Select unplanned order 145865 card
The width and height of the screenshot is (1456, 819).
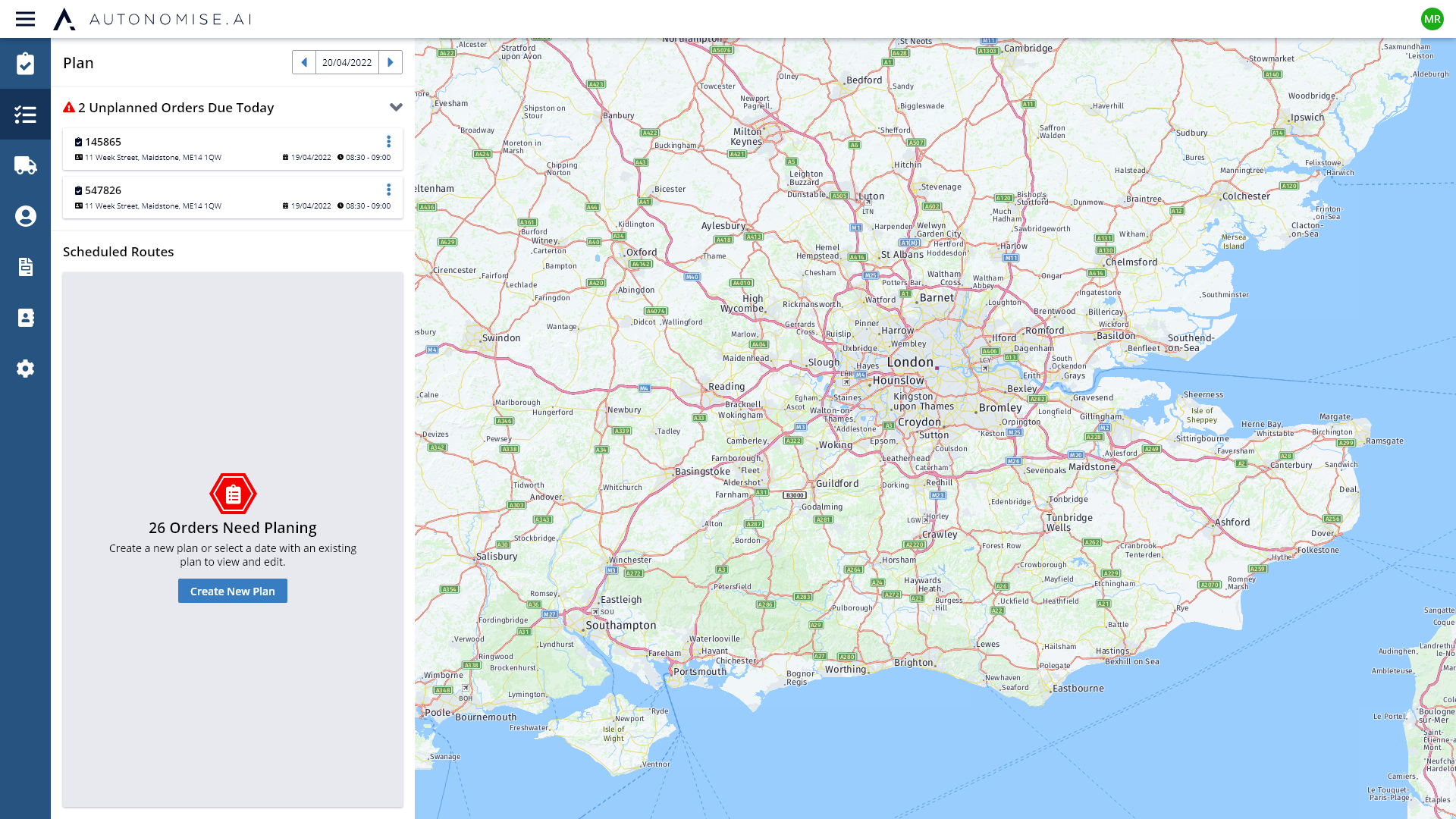pos(227,149)
